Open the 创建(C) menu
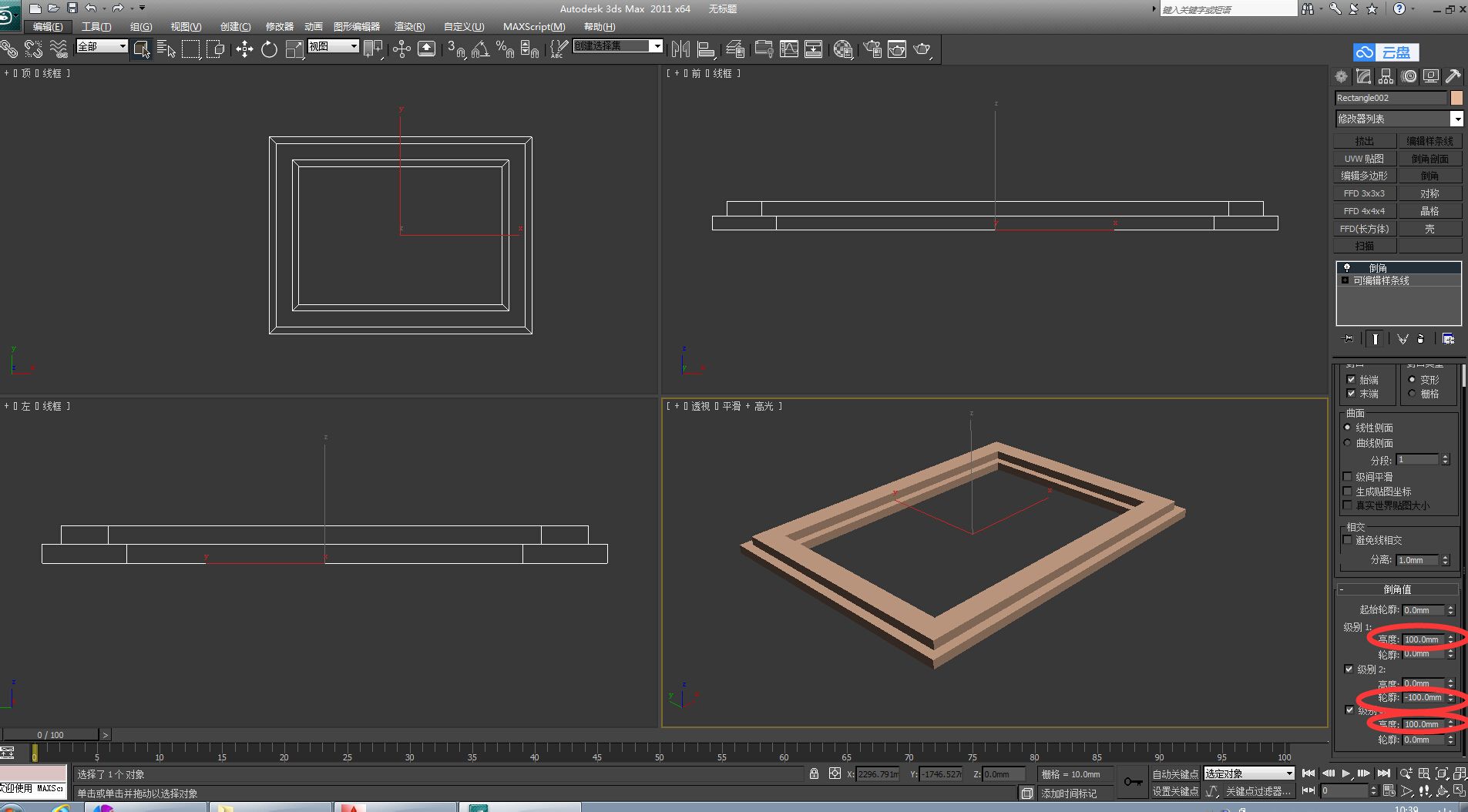Screen dimensions: 1468x812 [x=235, y=26]
